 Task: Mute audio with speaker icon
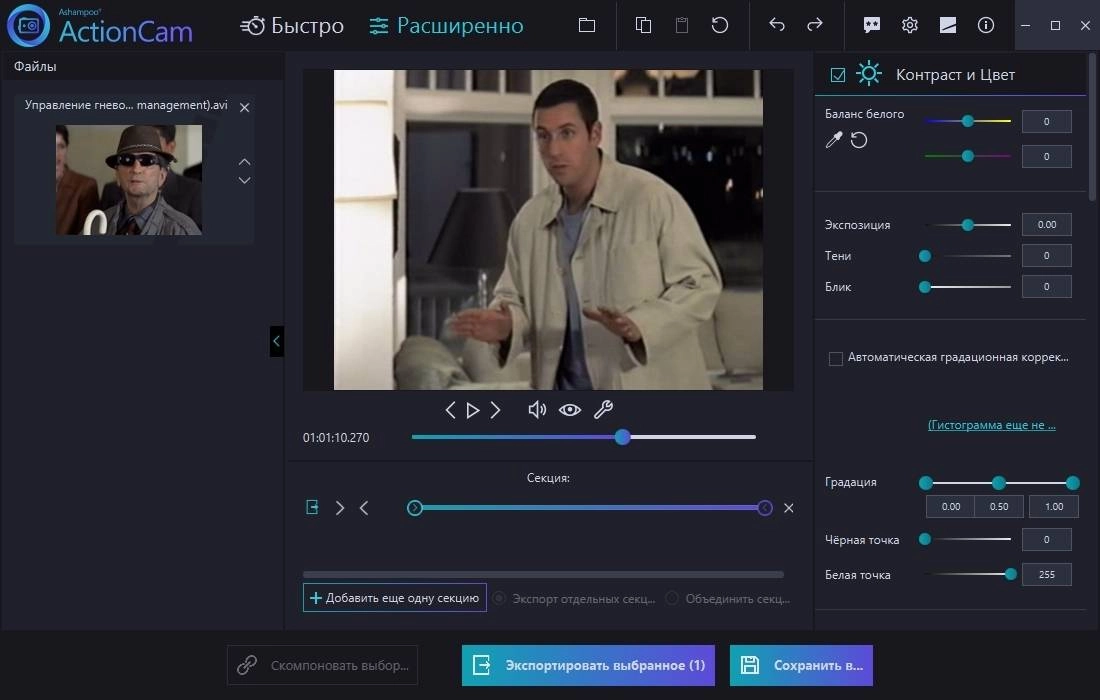537,410
